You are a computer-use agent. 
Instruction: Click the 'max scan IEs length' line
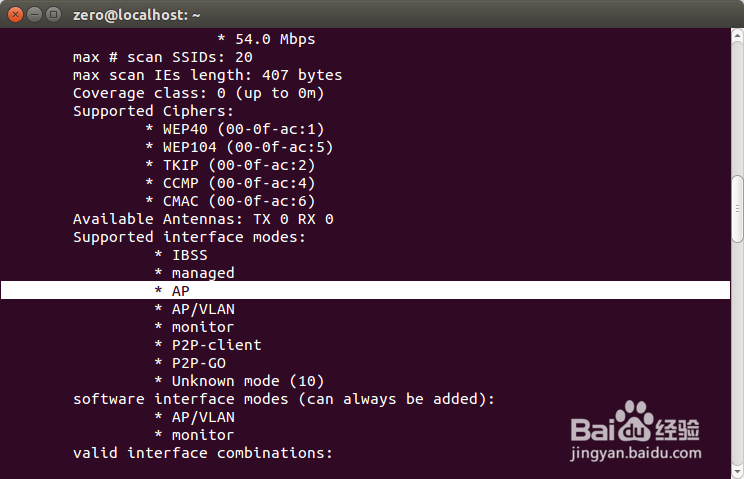(x=207, y=75)
